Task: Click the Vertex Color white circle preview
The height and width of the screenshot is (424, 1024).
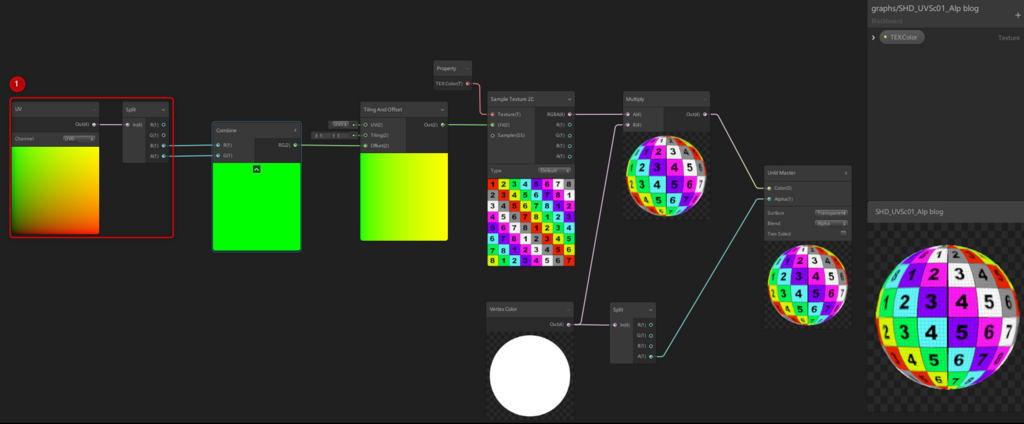Action: pyautogui.click(x=530, y=376)
